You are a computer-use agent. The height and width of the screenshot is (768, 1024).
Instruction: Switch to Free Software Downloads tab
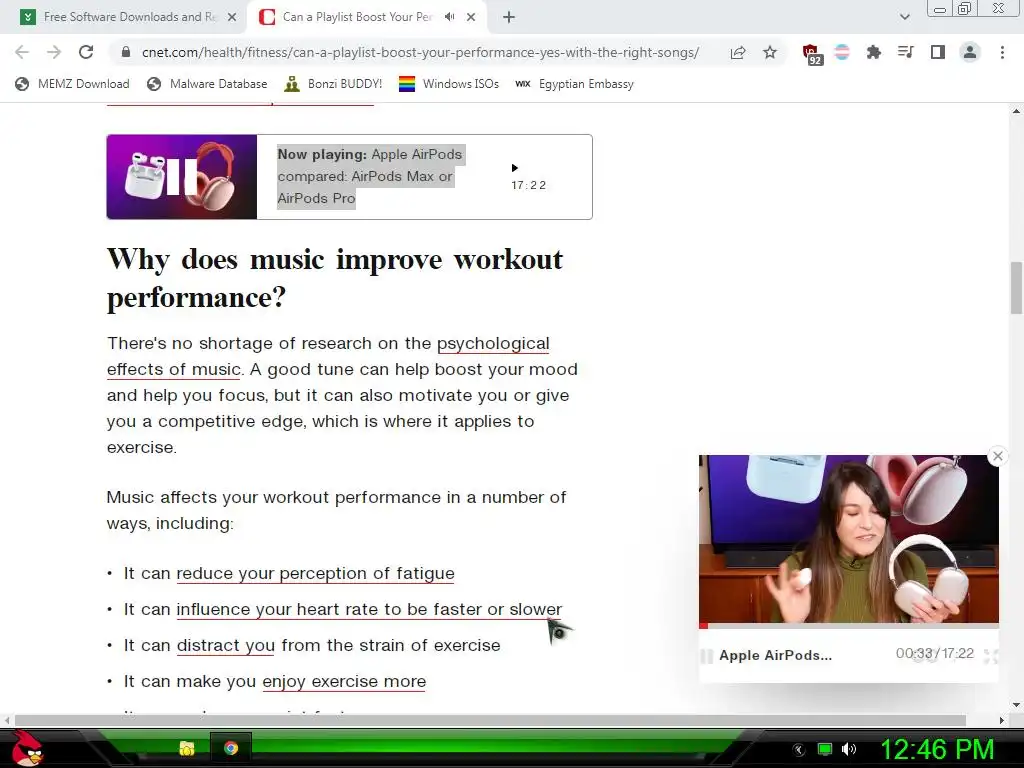click(129, 17)
